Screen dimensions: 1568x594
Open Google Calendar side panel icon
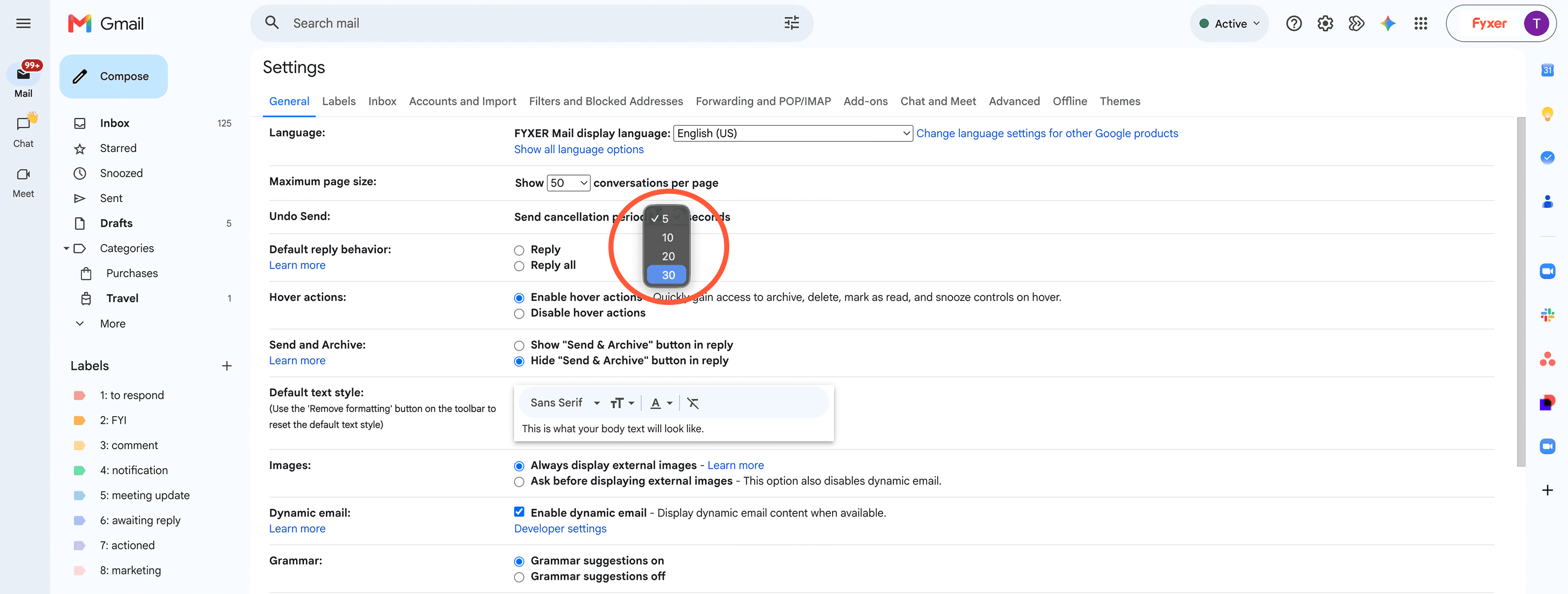pos(1547,70)
